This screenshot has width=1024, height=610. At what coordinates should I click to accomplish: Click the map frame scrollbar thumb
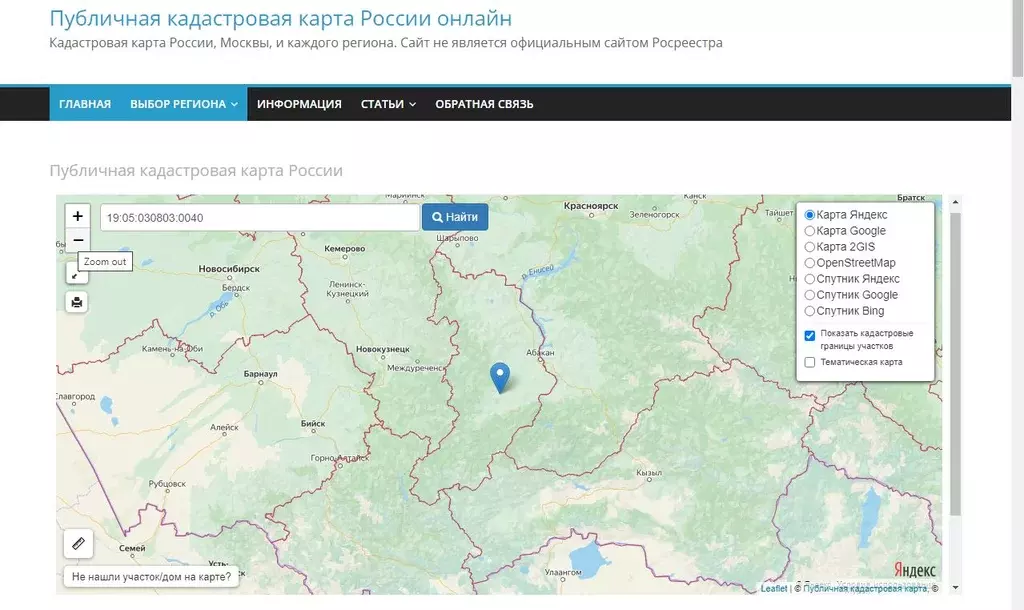[x=955, y=363]
